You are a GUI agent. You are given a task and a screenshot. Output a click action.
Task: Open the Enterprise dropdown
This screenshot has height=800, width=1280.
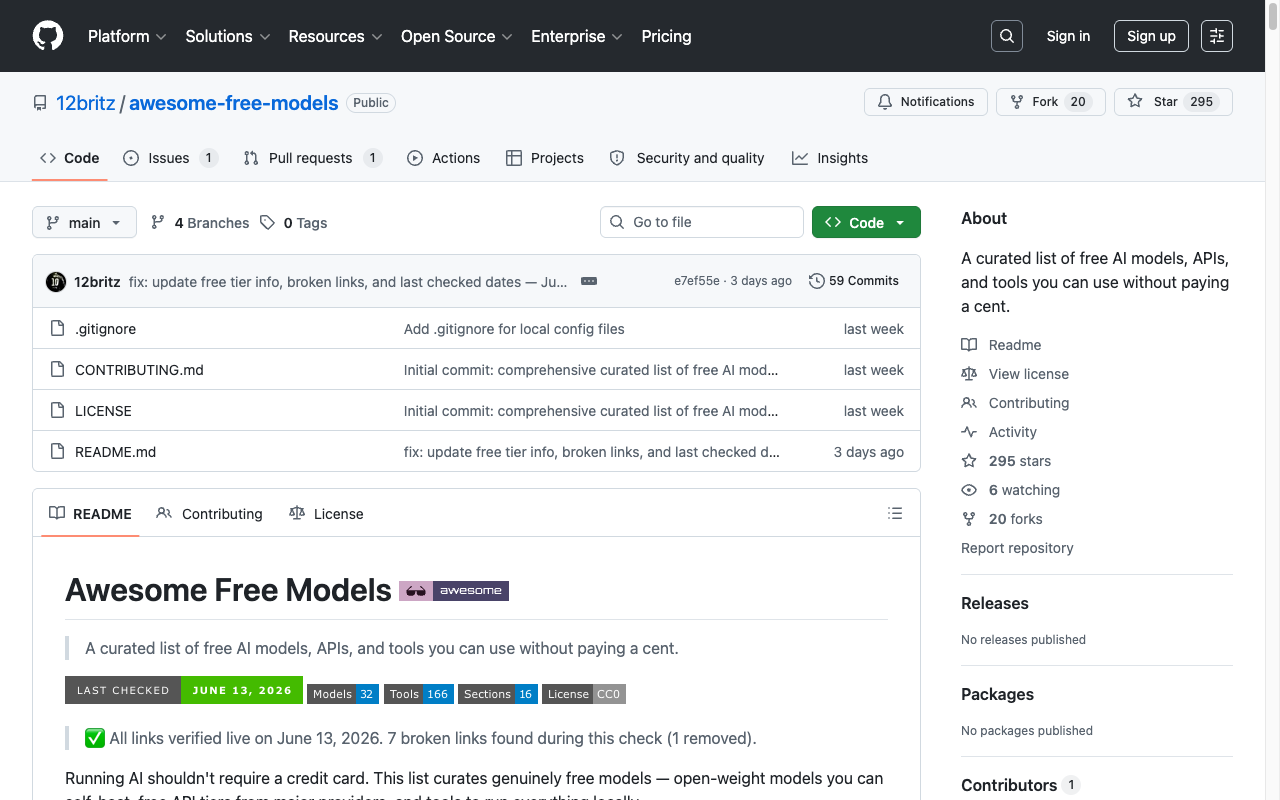(x=577, y=36)
